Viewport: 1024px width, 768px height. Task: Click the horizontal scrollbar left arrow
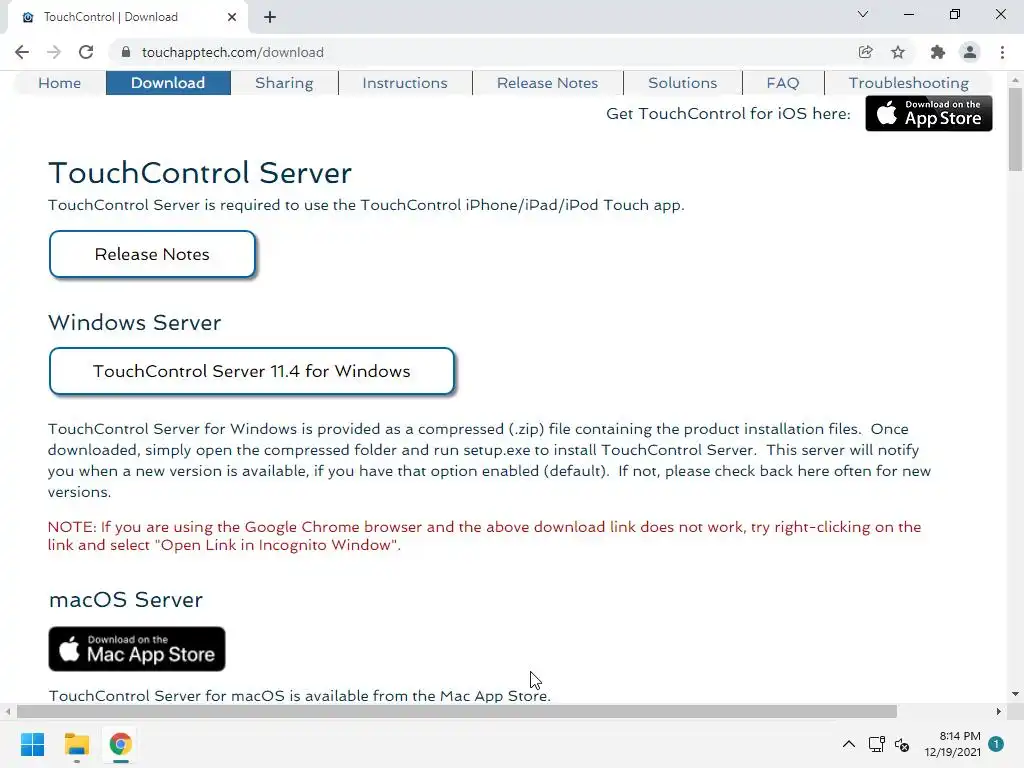tap(8, 711)
